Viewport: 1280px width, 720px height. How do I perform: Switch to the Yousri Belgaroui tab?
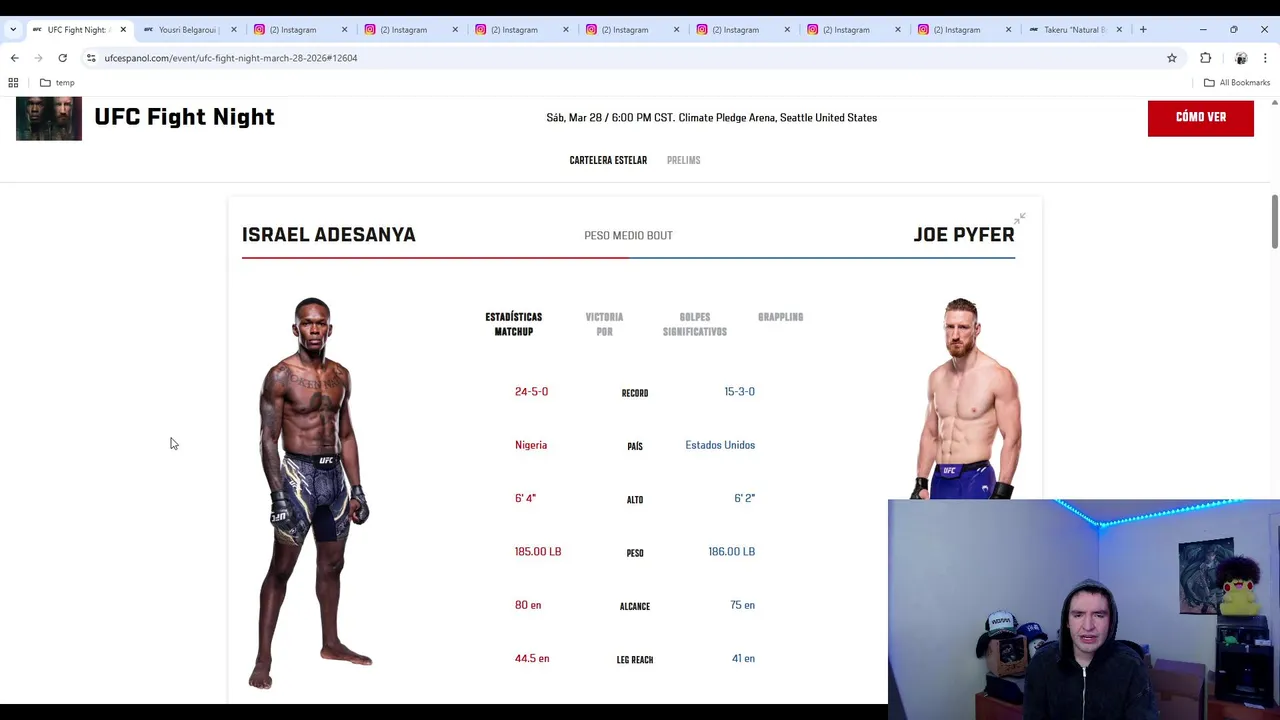[x=188, y=29]
